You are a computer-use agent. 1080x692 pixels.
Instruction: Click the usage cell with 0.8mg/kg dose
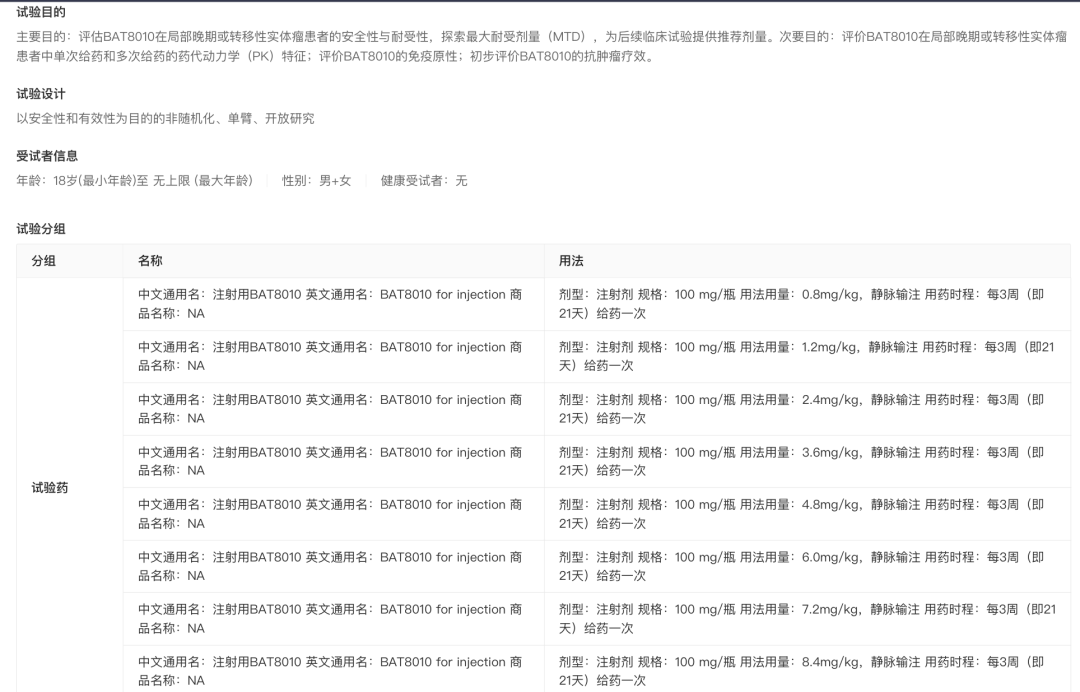807,304
